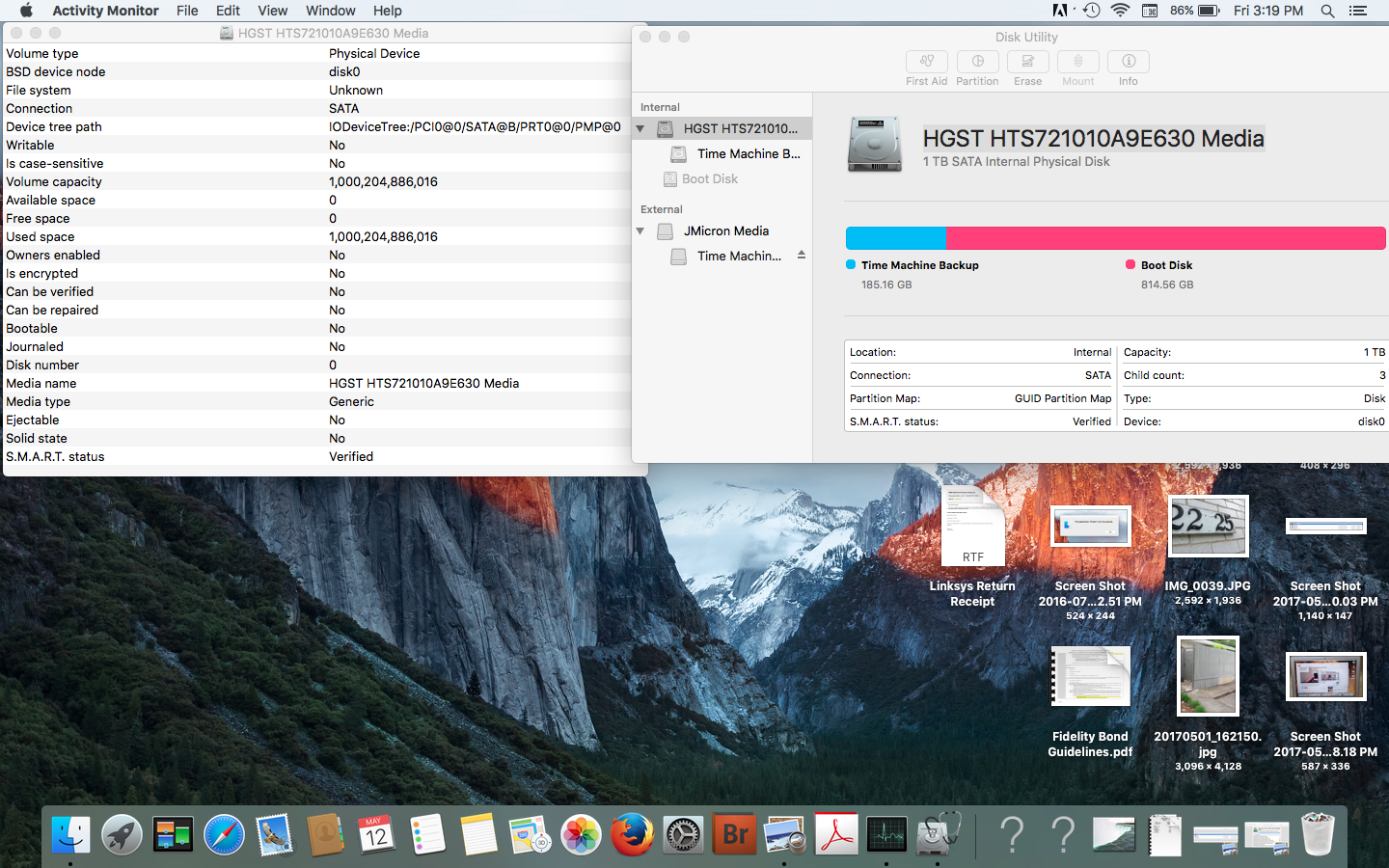
Task: Click the Volume capacity value 1,000,204,886,016
Action: (x=383, y=181)
